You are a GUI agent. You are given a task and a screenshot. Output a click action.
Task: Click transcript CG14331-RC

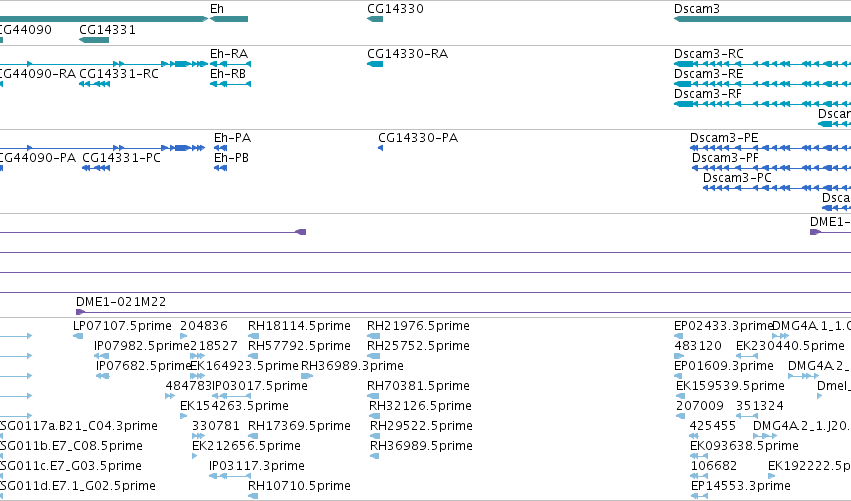coord(94,84)
